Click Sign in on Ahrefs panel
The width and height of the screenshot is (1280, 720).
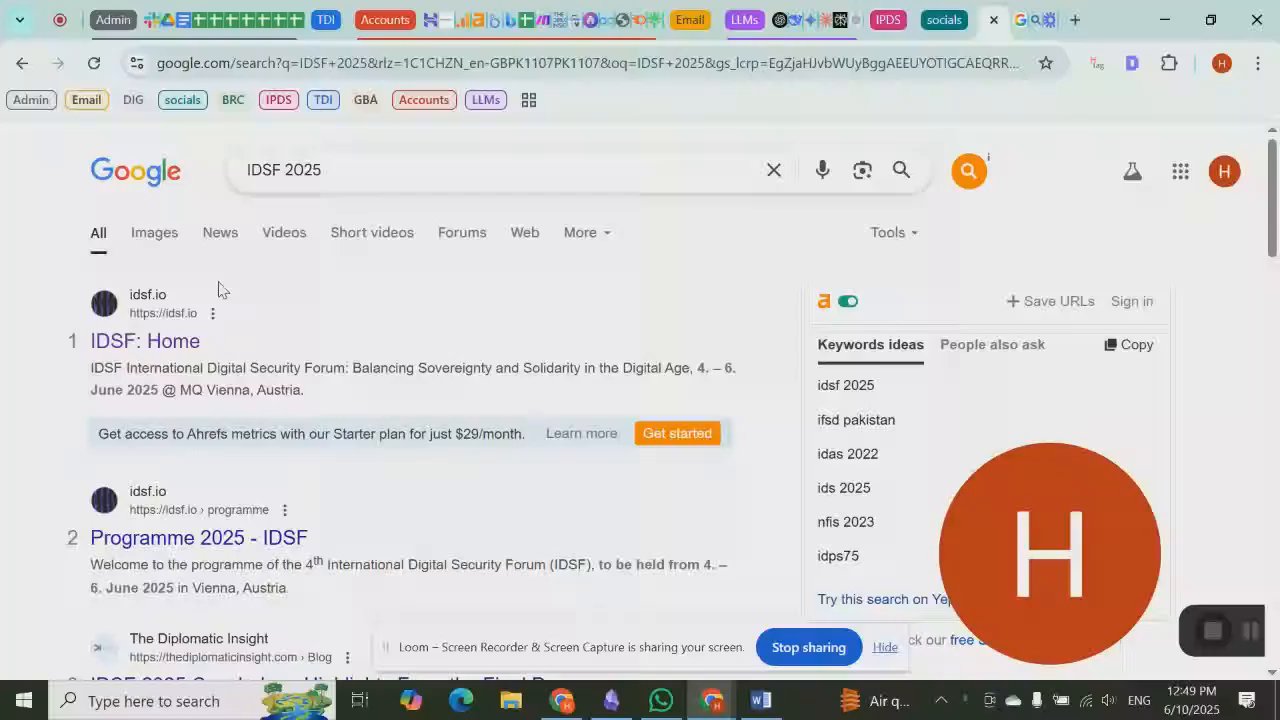(1132, 301)
